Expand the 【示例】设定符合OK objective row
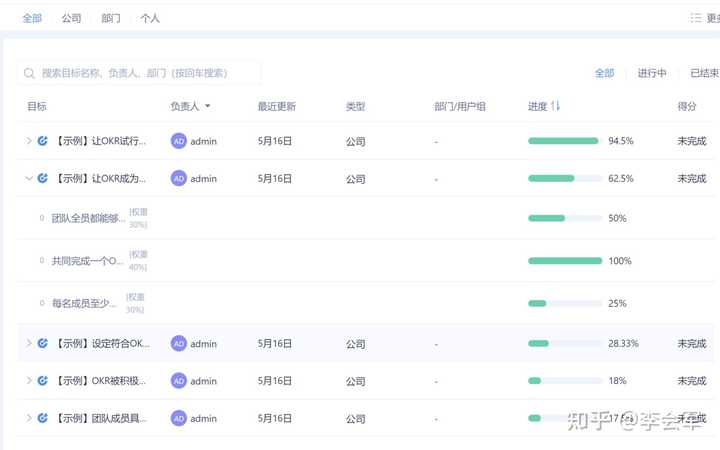The height and width of the screenshot is (450, 720). (x=29, y=343)
